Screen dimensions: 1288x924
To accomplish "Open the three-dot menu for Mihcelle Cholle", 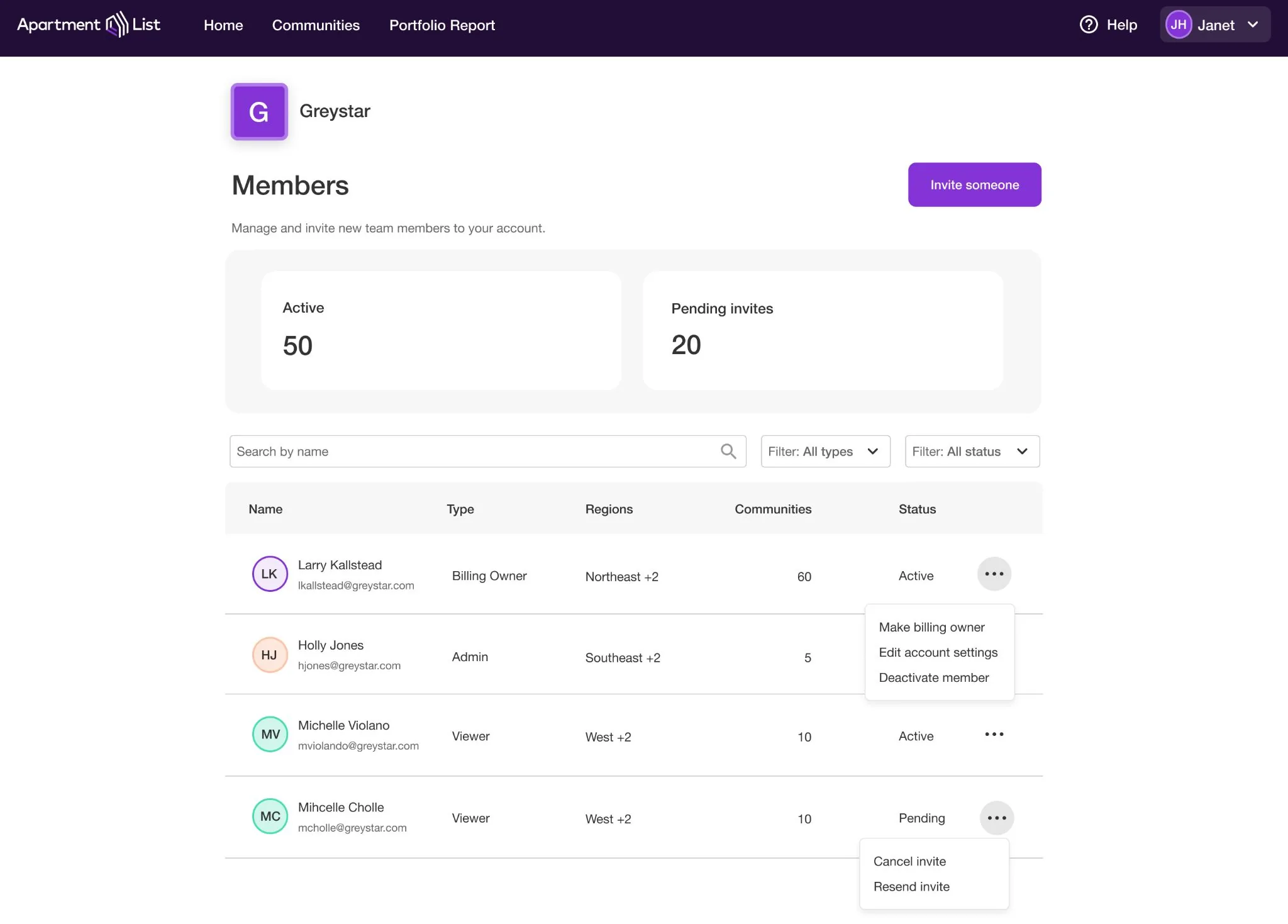I will tap(996, 818).
